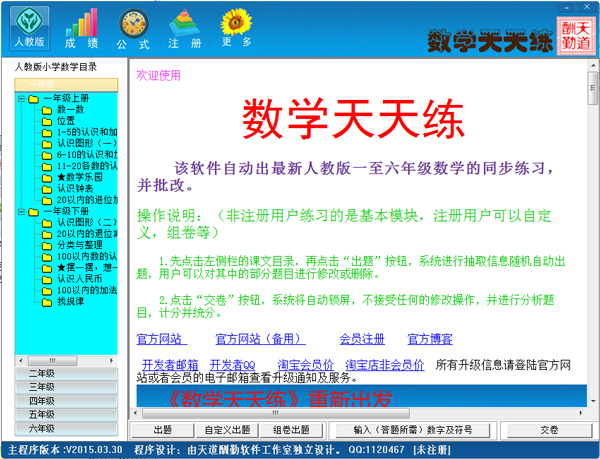The height and width of the screenshot is (459, 600).
Task: Click 输入（答题所需）数字及符号 button
Action: pyautogui.click(x=412, y=430)
